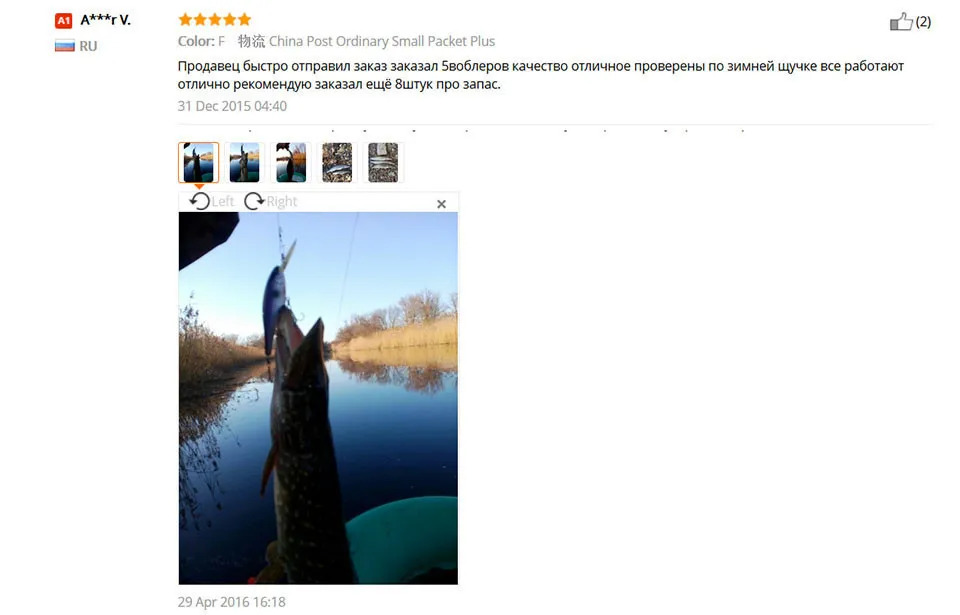Image resolution: width=960 pixels, height=615 pixels.
Task: Click the 'Left' rotate label
Action: click(223, 202)
